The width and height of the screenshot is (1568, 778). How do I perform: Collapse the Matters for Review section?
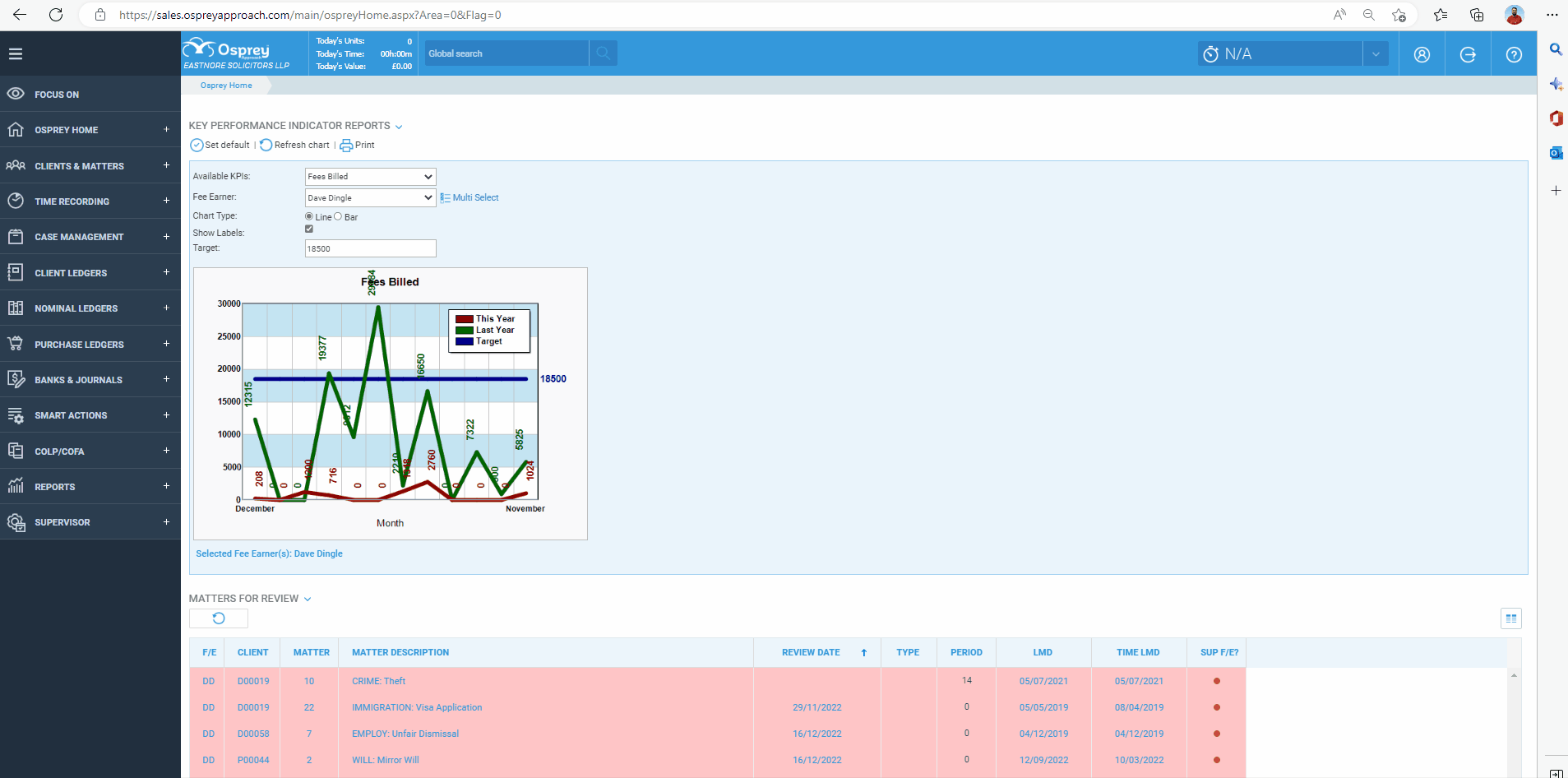tap(308, 599)
